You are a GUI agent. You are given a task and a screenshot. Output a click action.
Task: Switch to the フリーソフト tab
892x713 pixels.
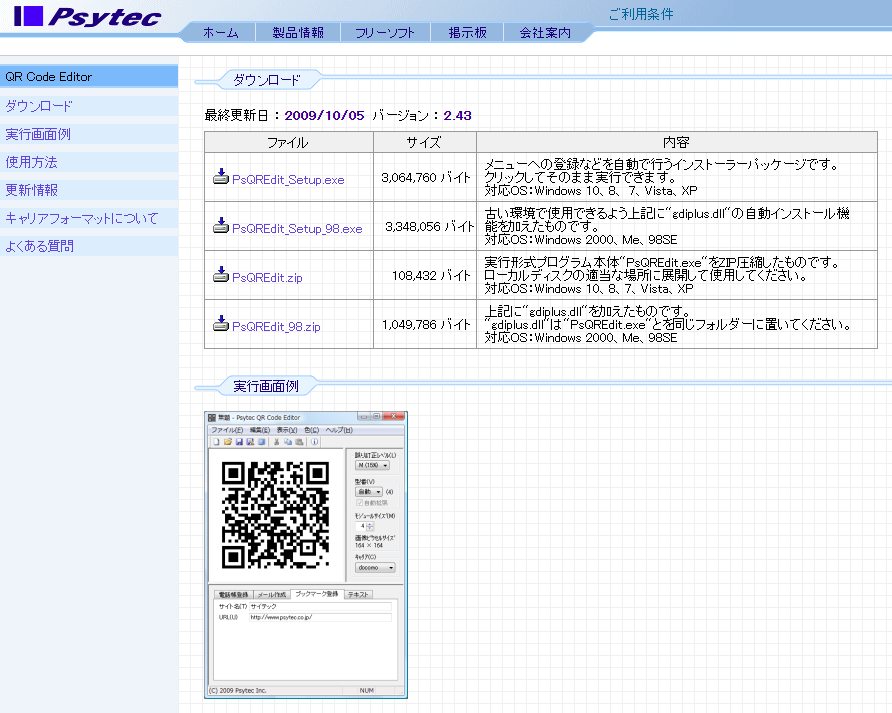click(x=385, y=33)
